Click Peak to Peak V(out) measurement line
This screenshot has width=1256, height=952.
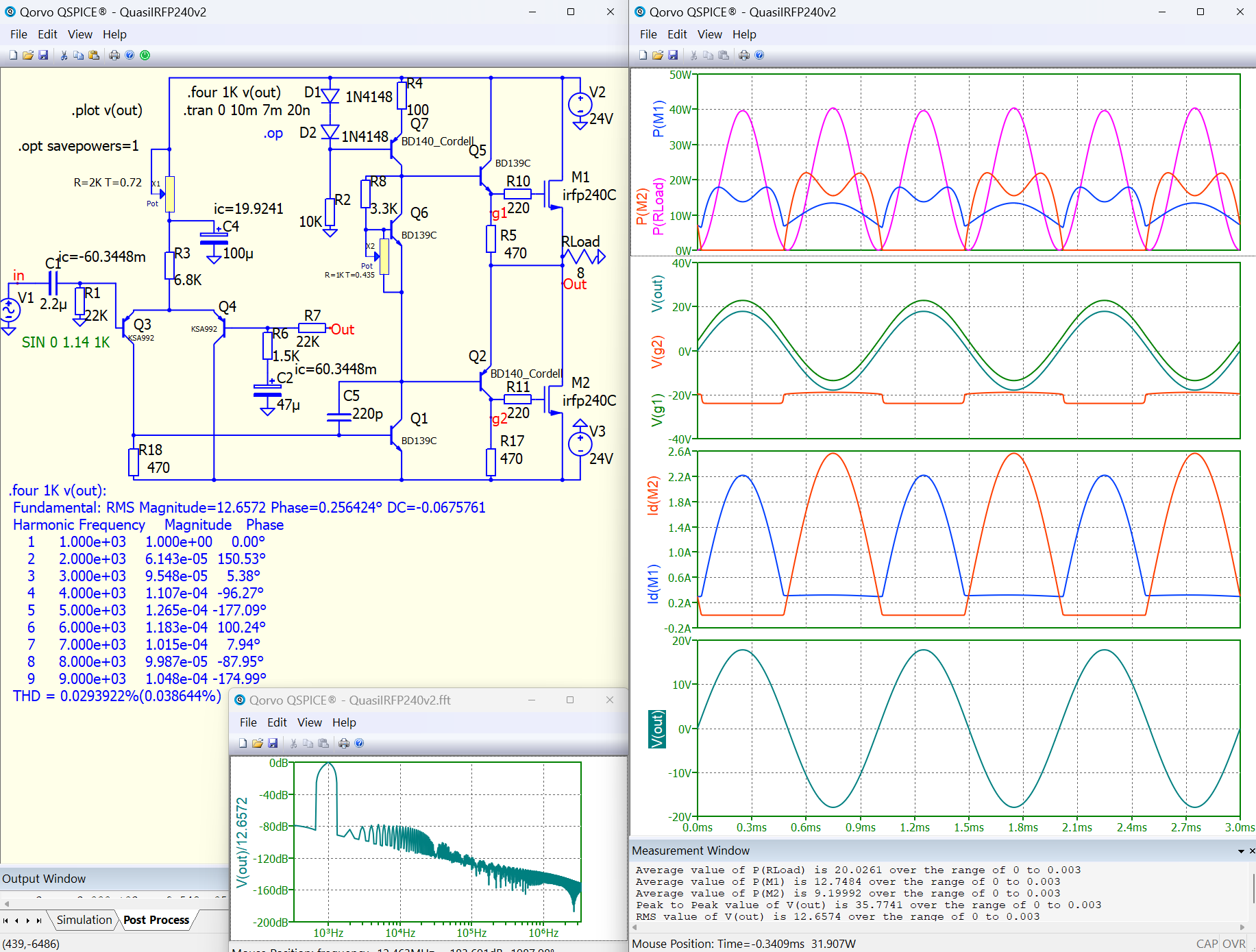click(x=868, y=905)
